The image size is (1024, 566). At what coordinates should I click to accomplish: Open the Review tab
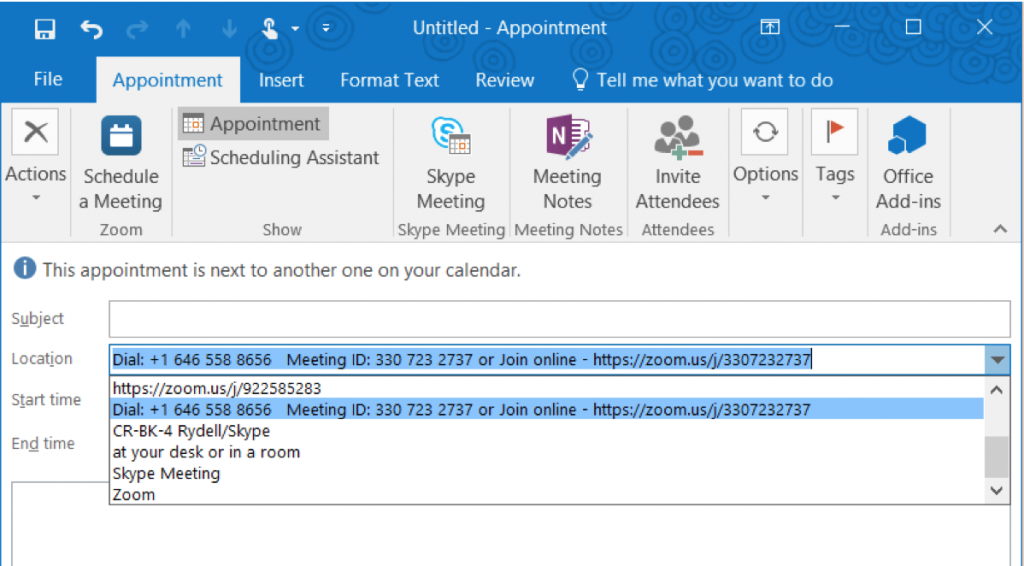(505, 80)
